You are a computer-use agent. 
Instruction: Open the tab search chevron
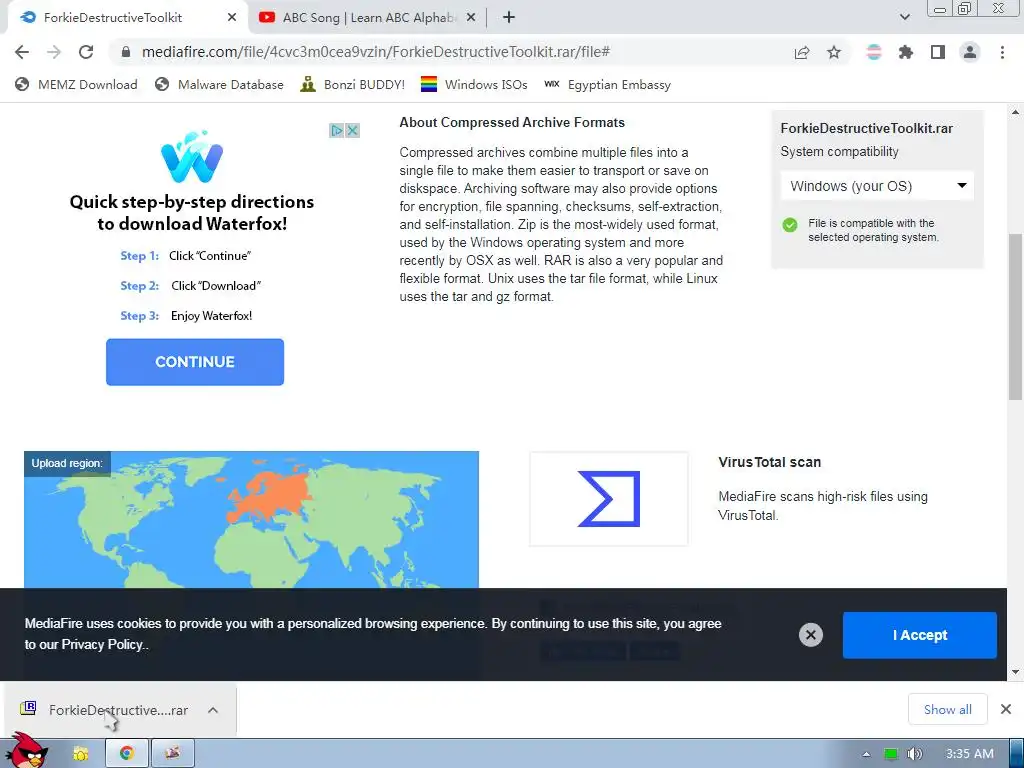click(x=904, y=17)
